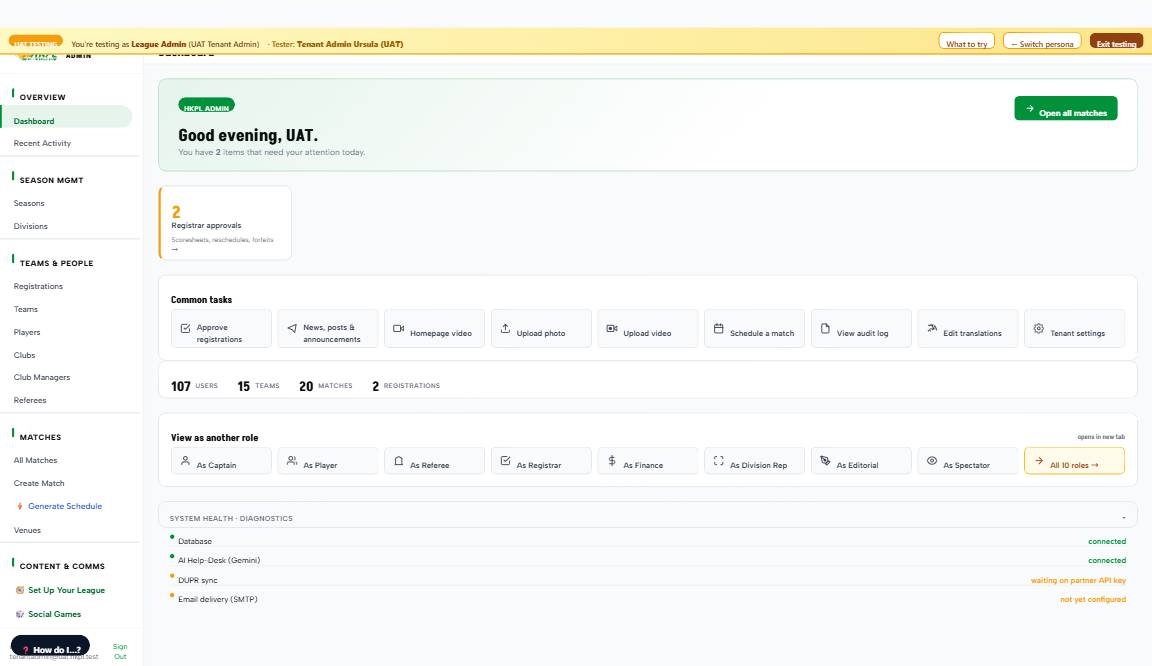Click the Exit testing button
The height and width of the screenshot is (666, 1152).
click(1116, 43)
